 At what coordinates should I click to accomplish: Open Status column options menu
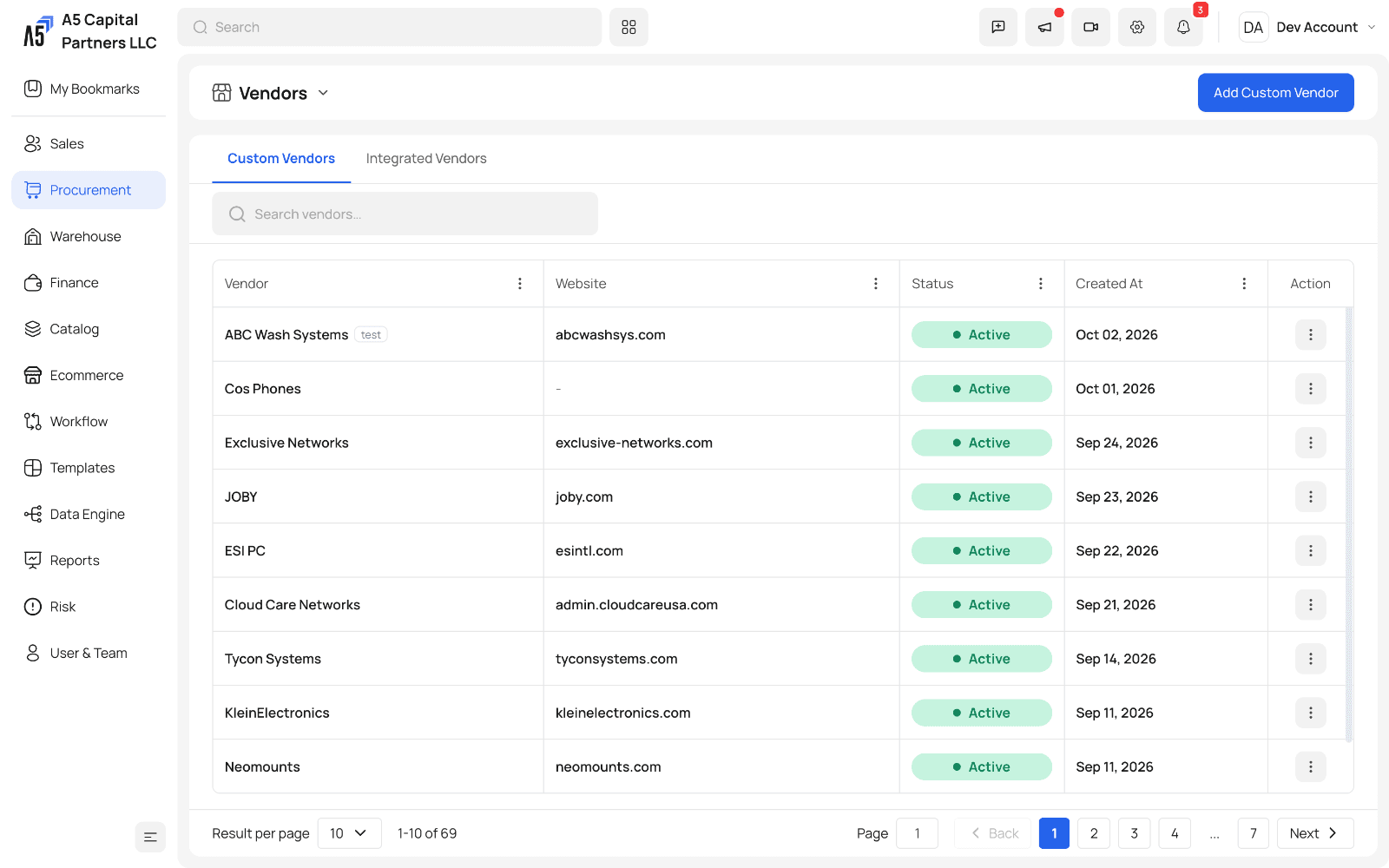[1041, 284]
